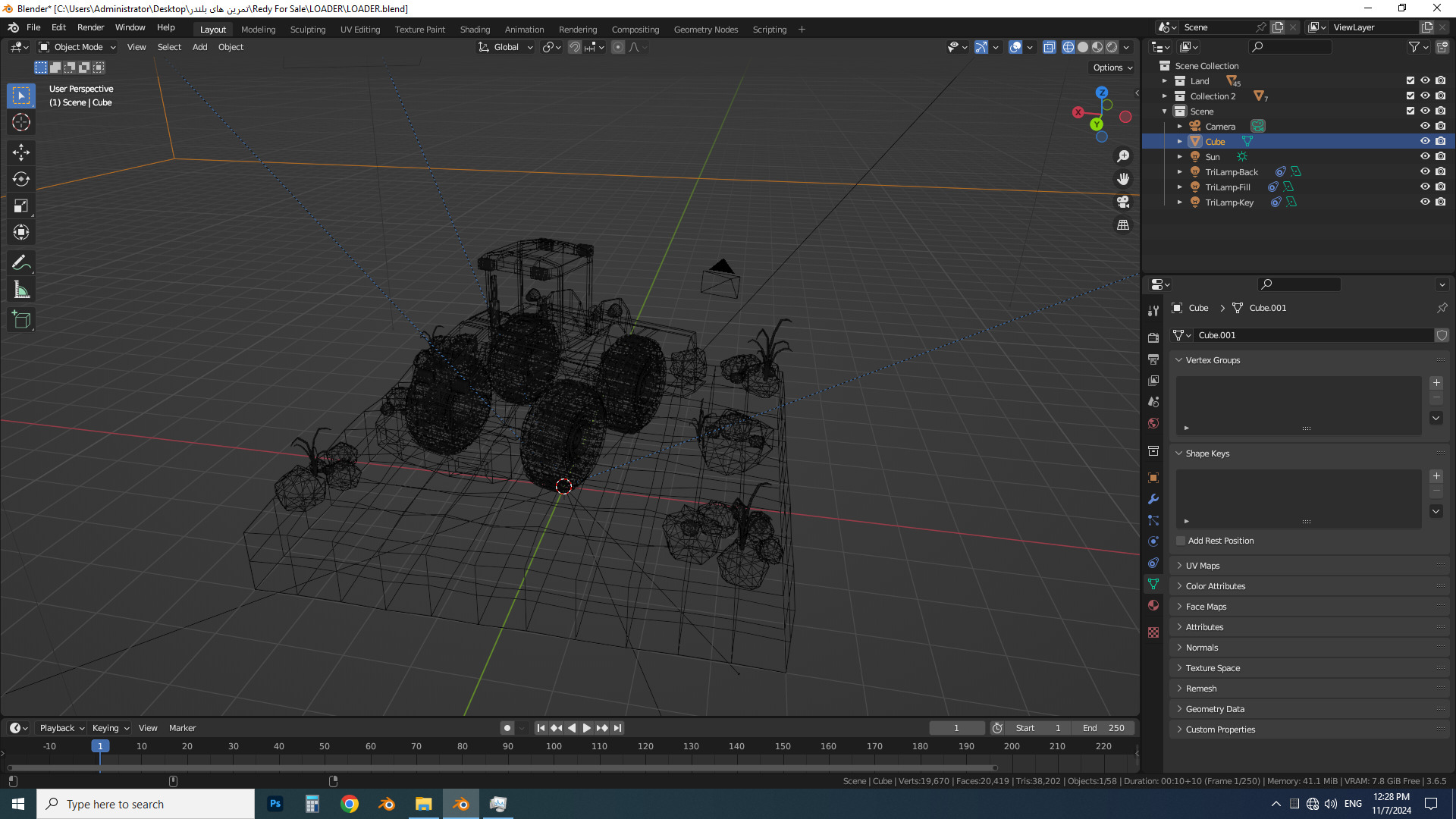Add a new vertex group

pyautogui.click(x=1436, y=383)
